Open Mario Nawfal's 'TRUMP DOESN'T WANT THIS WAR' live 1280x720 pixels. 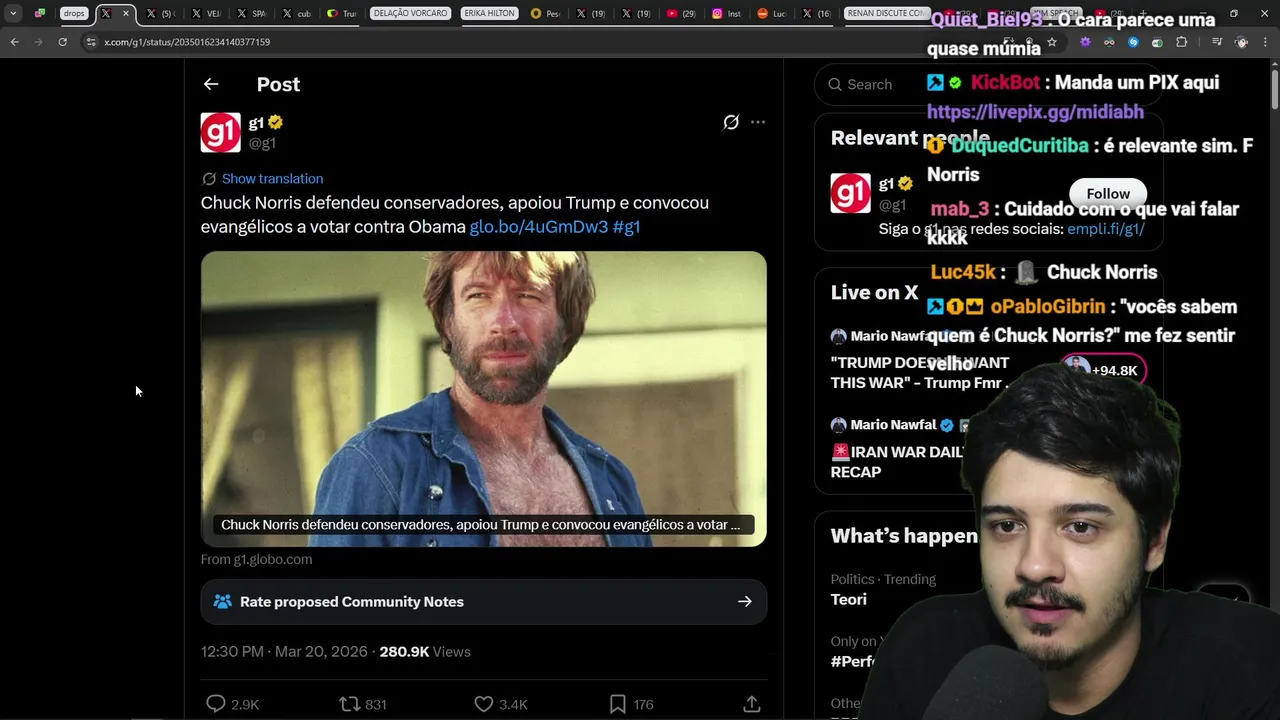(x=920, y=373)
